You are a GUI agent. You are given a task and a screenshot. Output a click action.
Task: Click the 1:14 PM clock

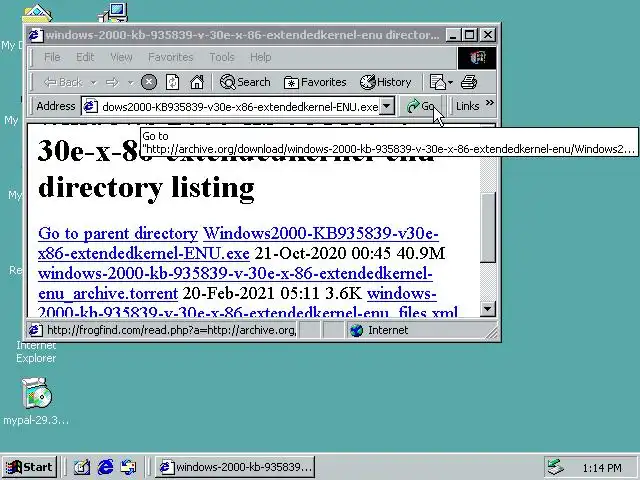tap(602, 468)
